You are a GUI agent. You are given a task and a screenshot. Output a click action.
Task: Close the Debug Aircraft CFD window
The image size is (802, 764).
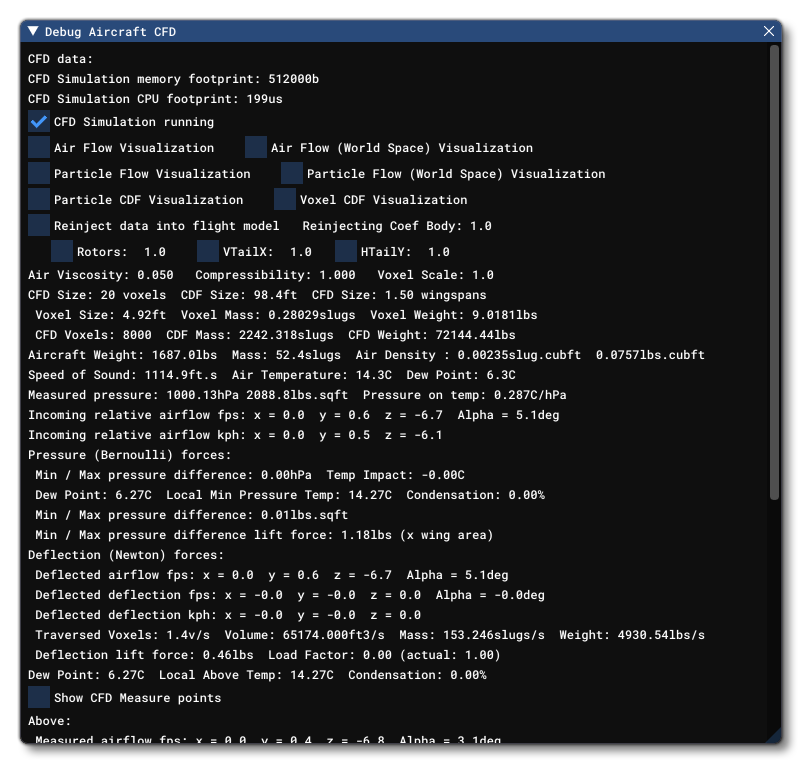coord(769,32)
